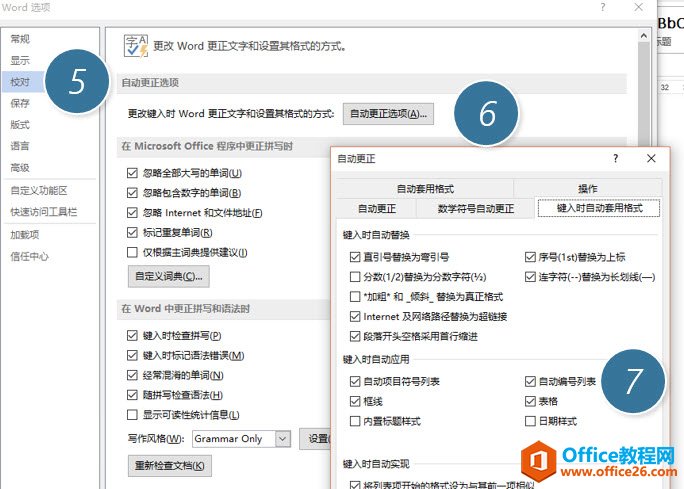Toggle 自动编号列表 checkbox
Screen dimensions: 684x489
[x=530, y=382]
